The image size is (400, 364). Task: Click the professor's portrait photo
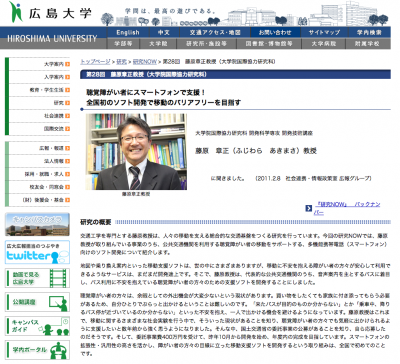136,152
